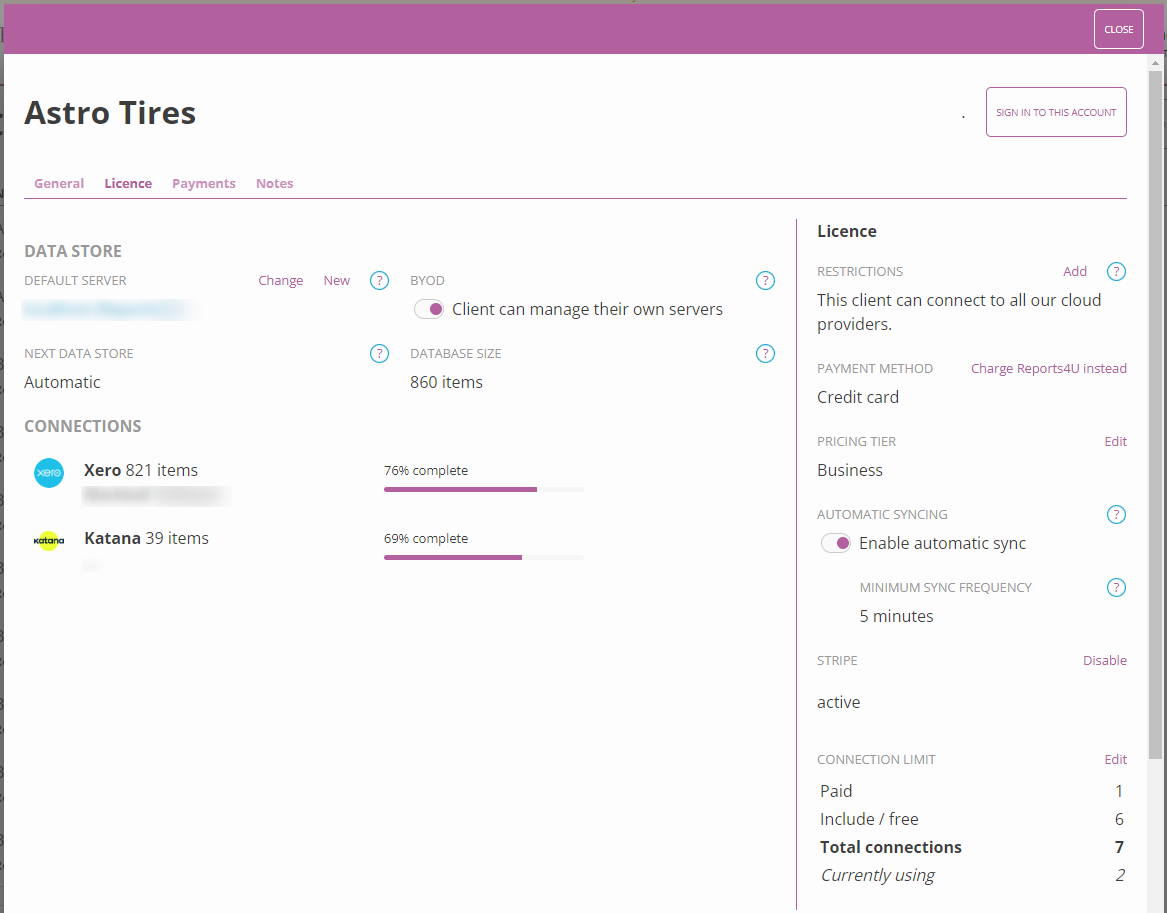The image size is (1167, 913).
Task: Click the Katana connection icon
Action: (x=48, y=541)
